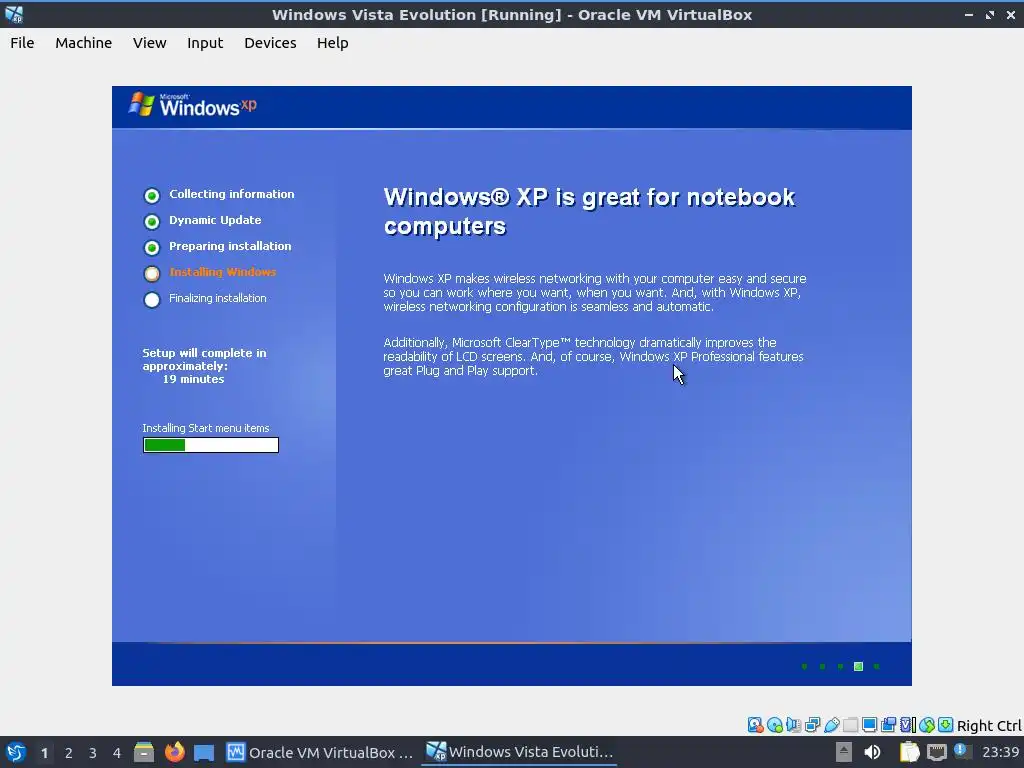
Task: Open the File menu
Action: (x=22, y=43)
